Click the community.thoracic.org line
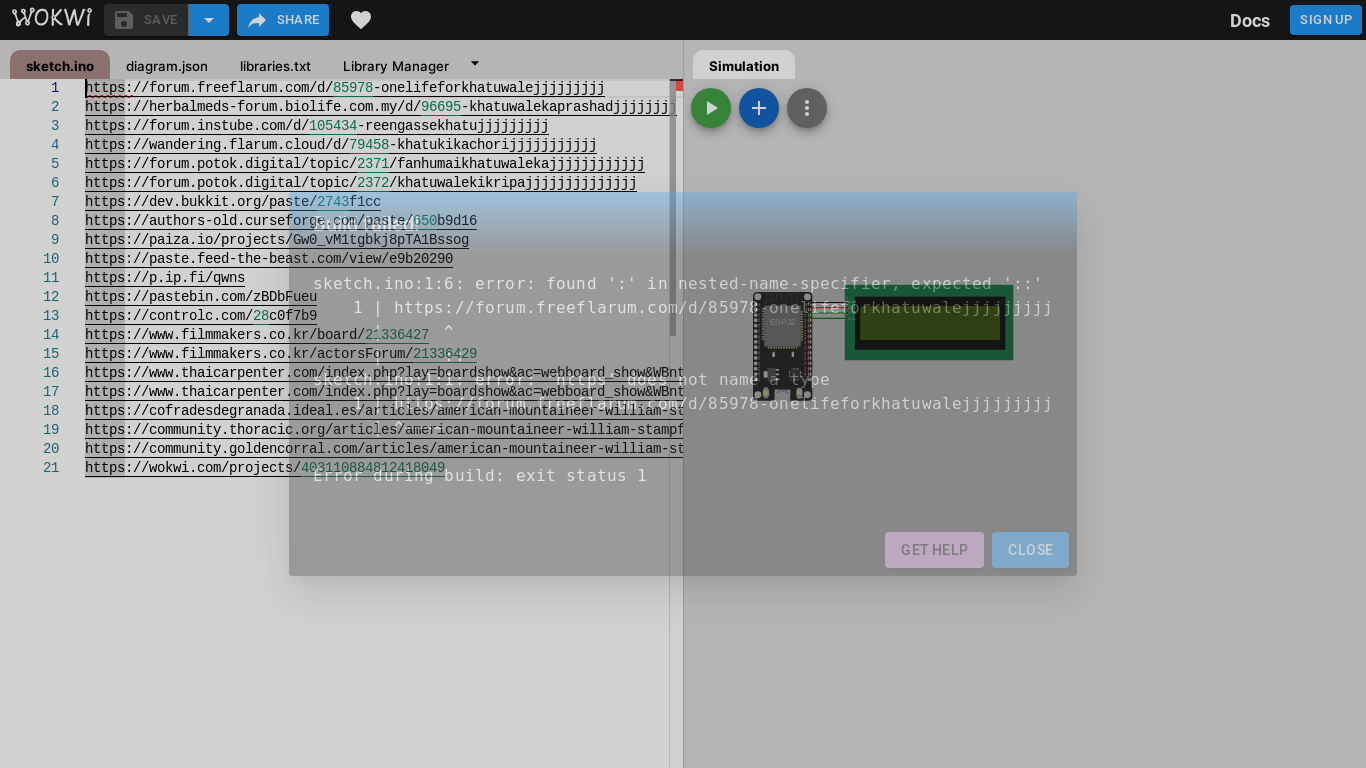 384,430
